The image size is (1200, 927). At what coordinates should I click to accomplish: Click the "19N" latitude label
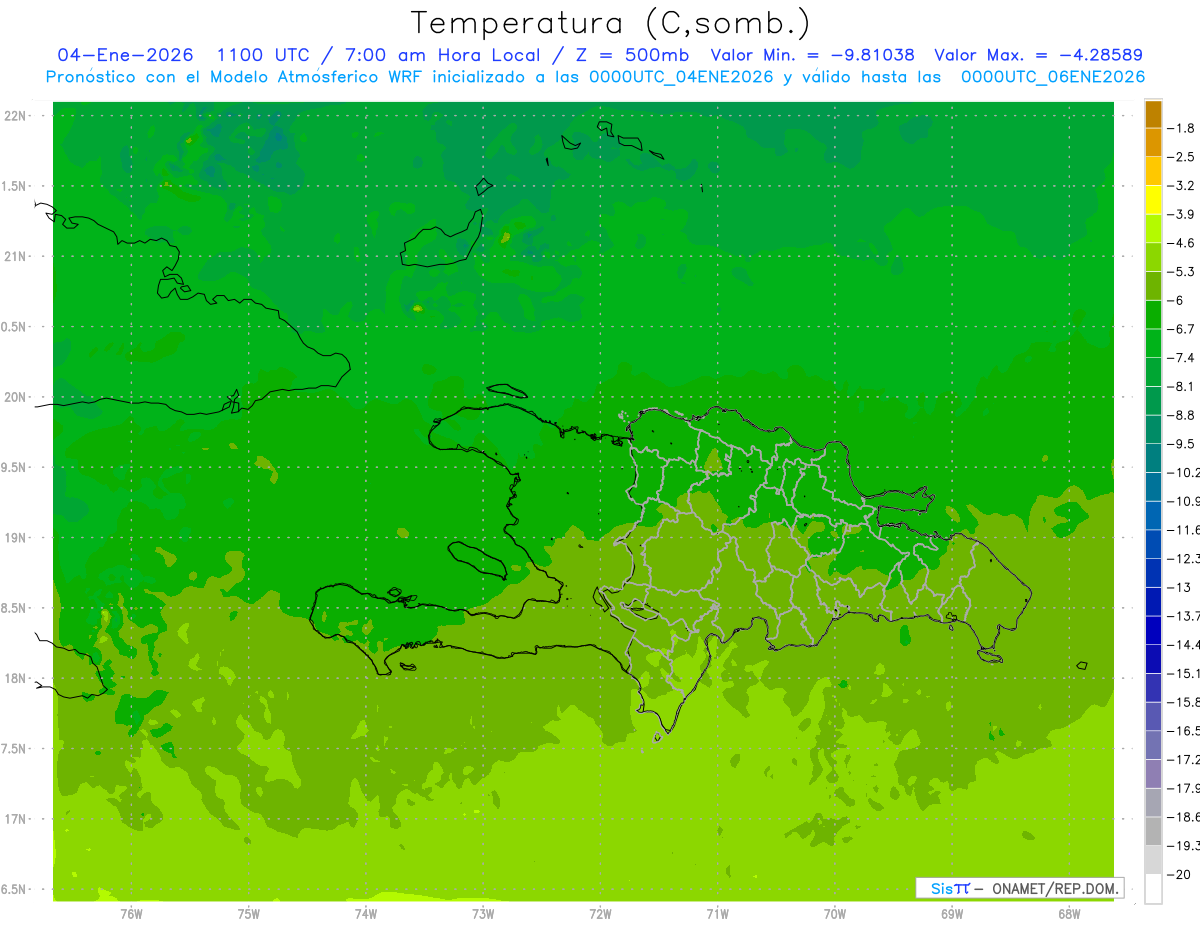point(14,538)
